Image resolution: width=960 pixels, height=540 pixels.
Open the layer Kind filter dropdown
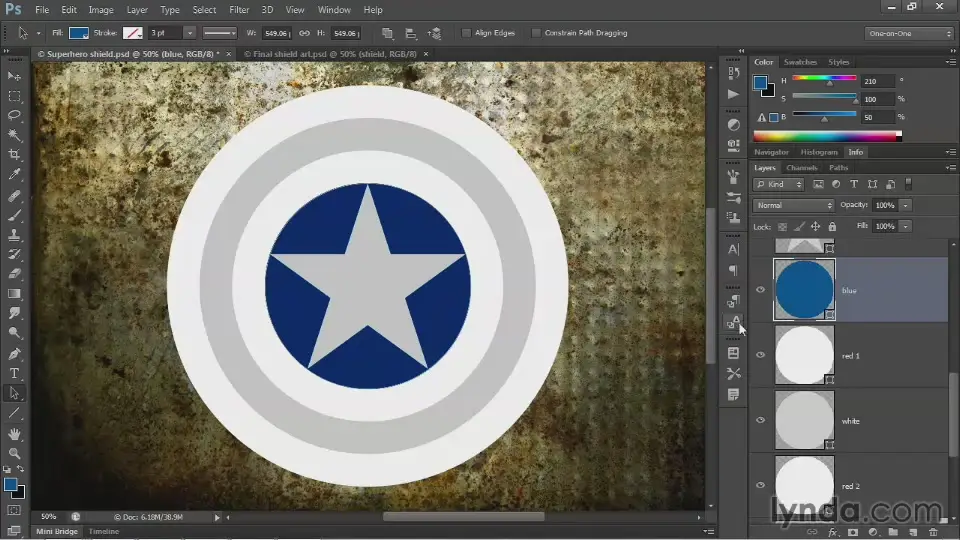(x=778, y=184)
